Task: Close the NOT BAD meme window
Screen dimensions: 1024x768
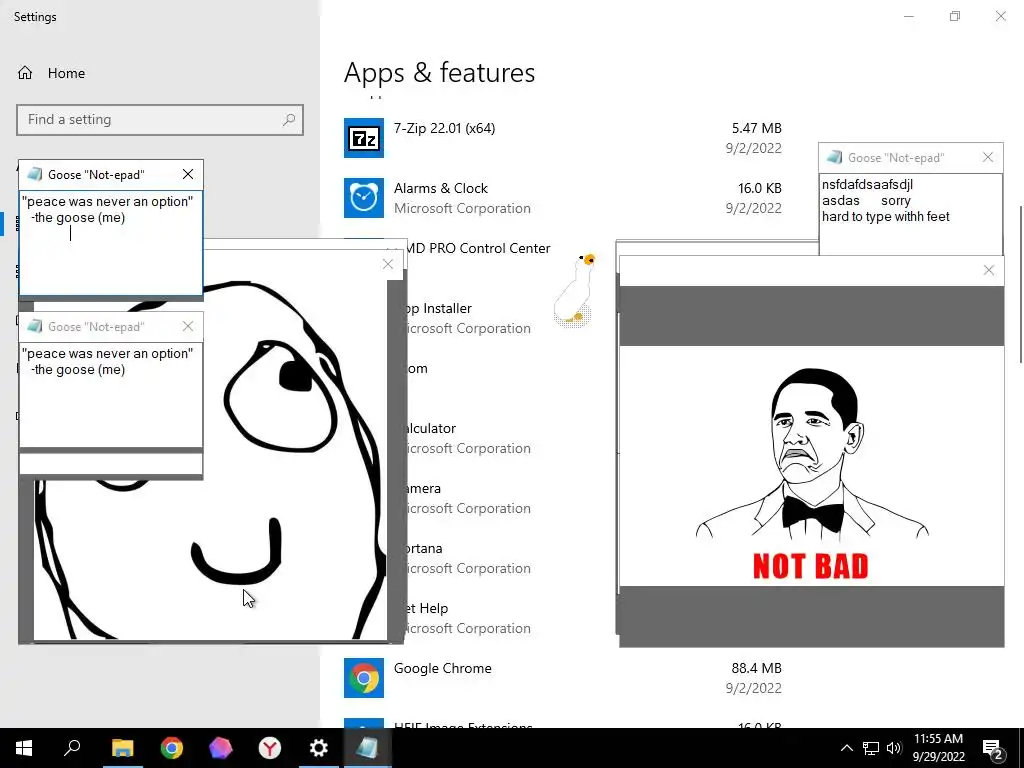Action: click(x=989, y=270)
